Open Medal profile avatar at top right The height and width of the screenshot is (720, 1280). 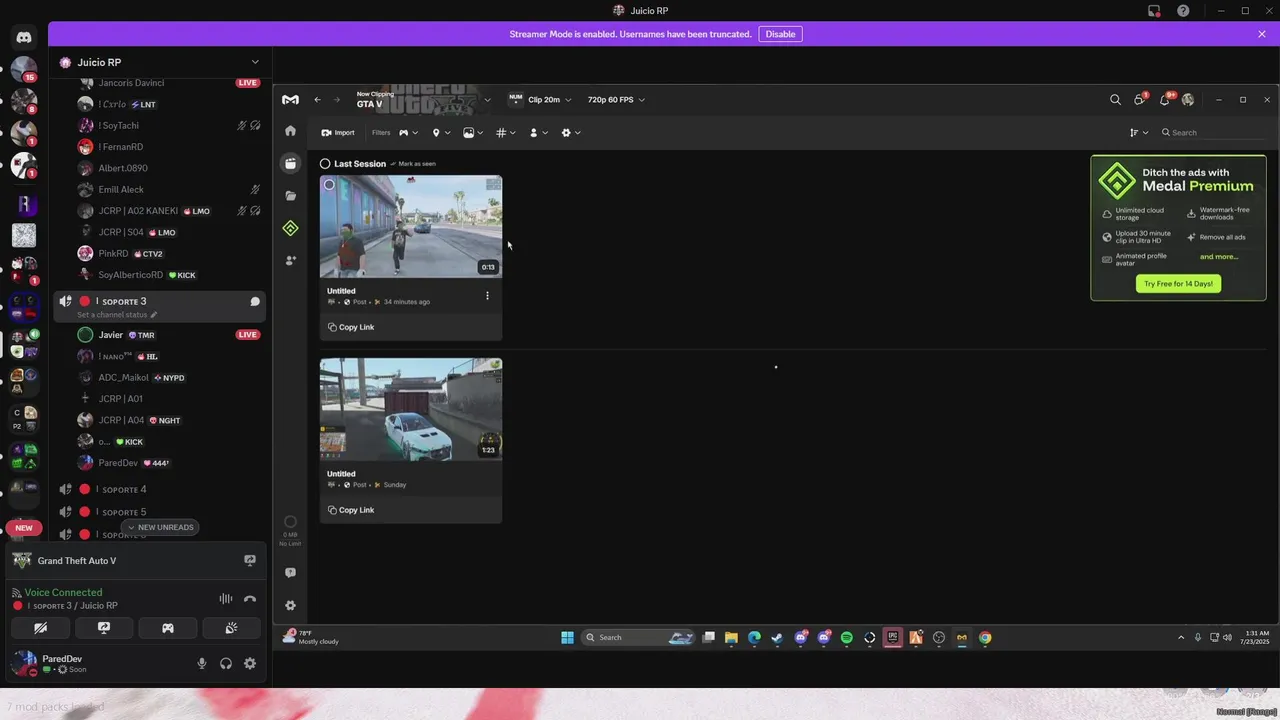[1188, 100]
